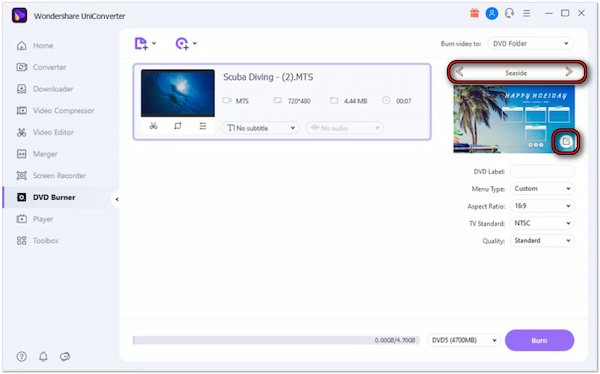600x374 pixels.
Task: Click the Burn button
Action: (x=540, y=340)
